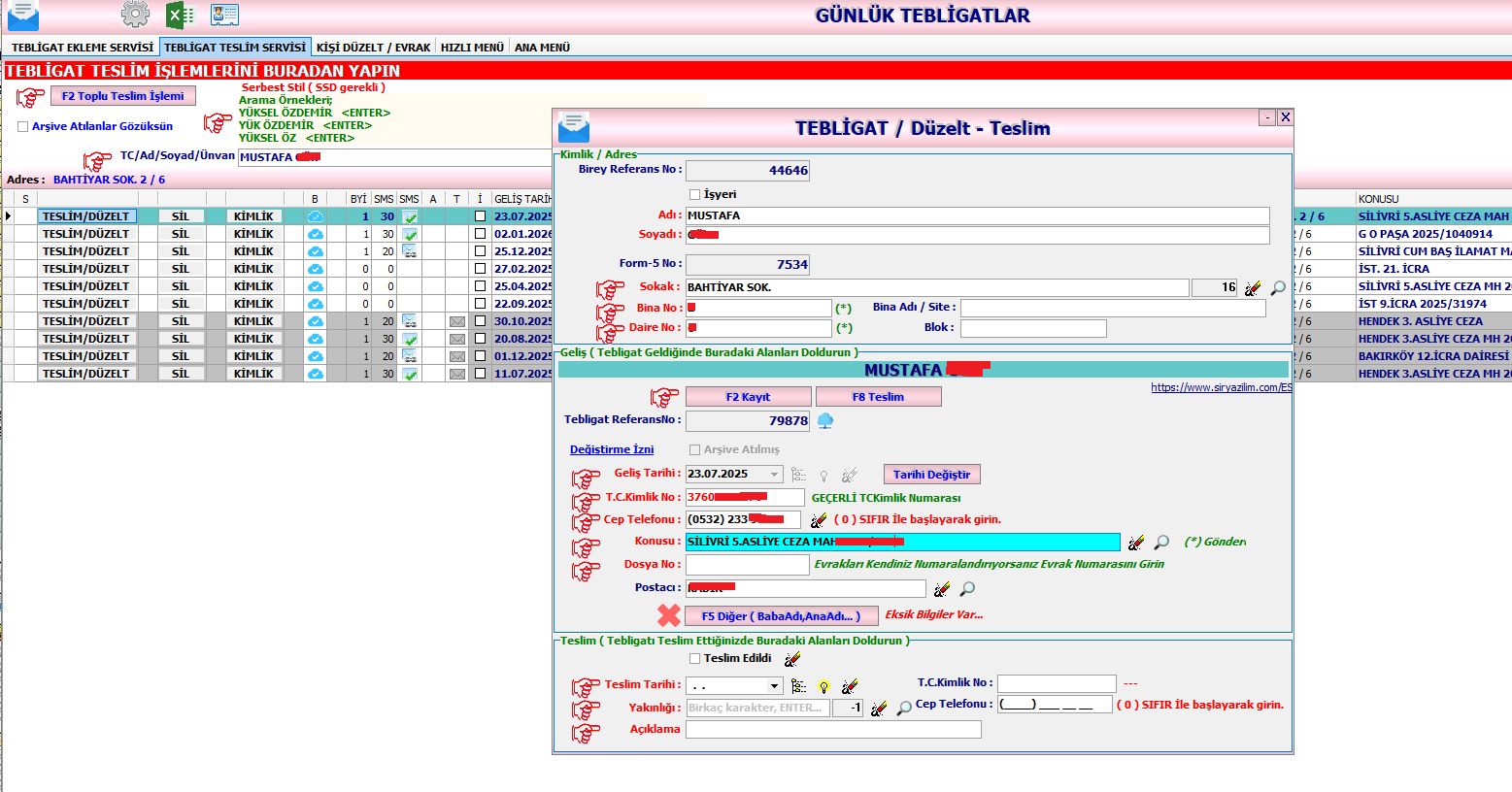
Task: Expand the Geliş Tarihi date dropdown
Action: tap(774, 475)
